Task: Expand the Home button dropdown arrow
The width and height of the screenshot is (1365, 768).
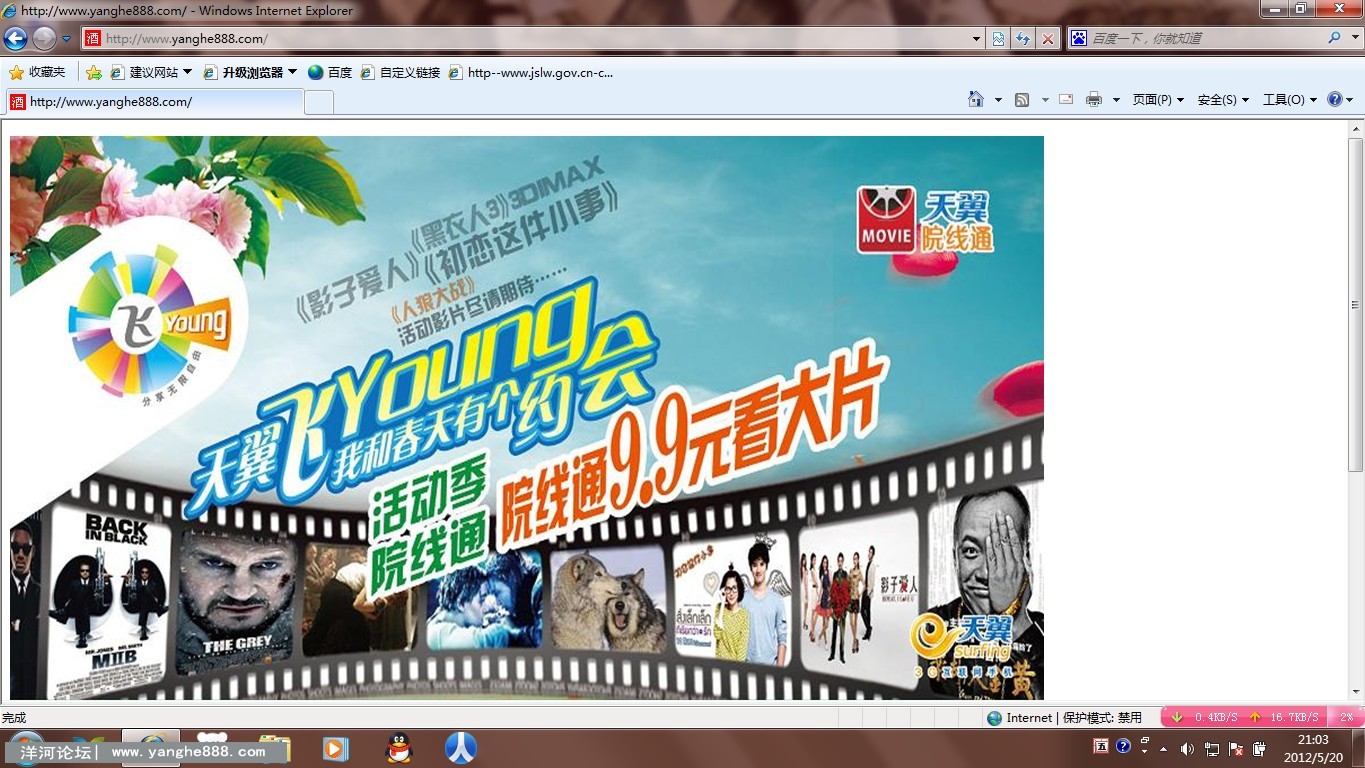Action: [x=998, y=100]
